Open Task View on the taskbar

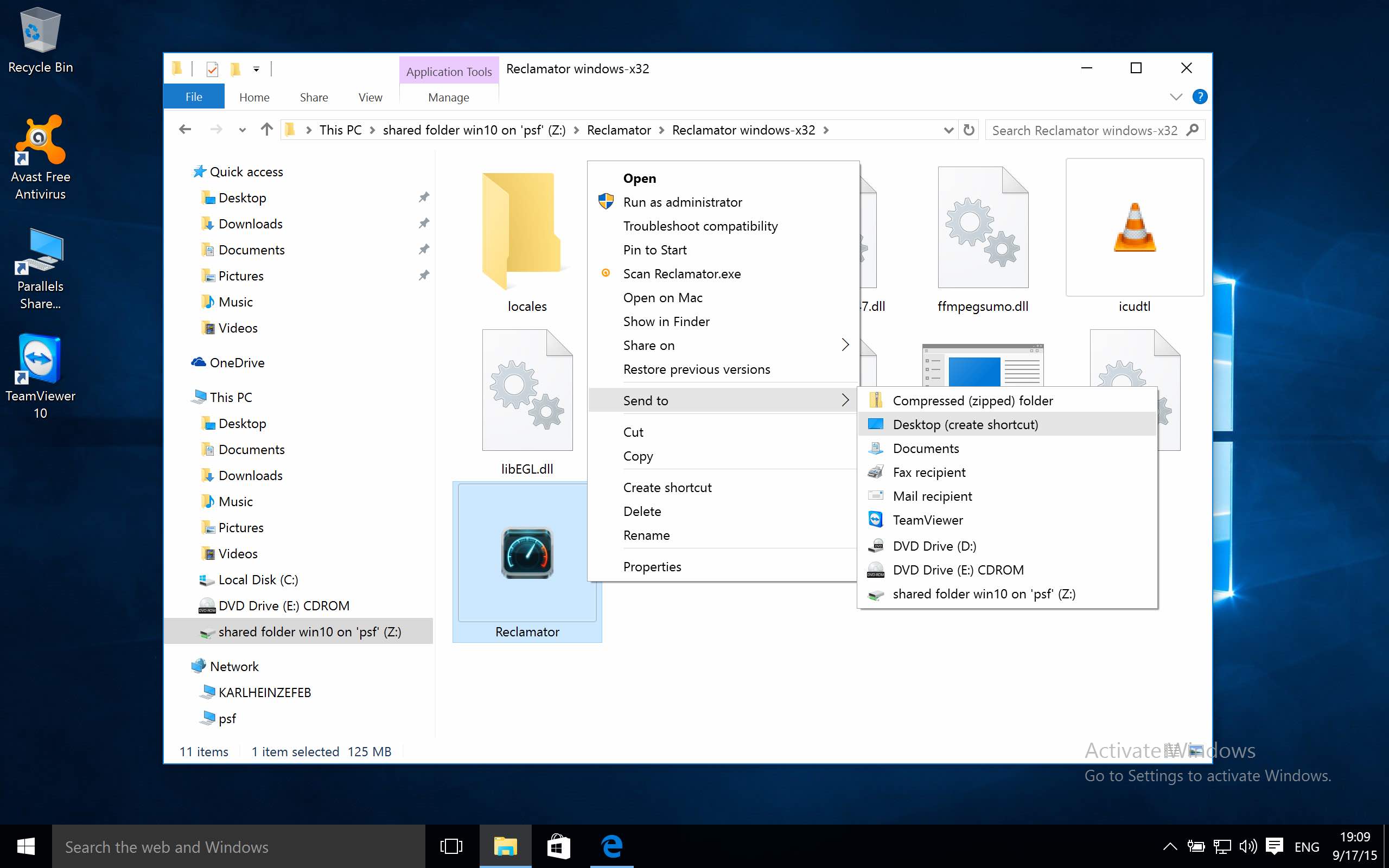(451, 846)
